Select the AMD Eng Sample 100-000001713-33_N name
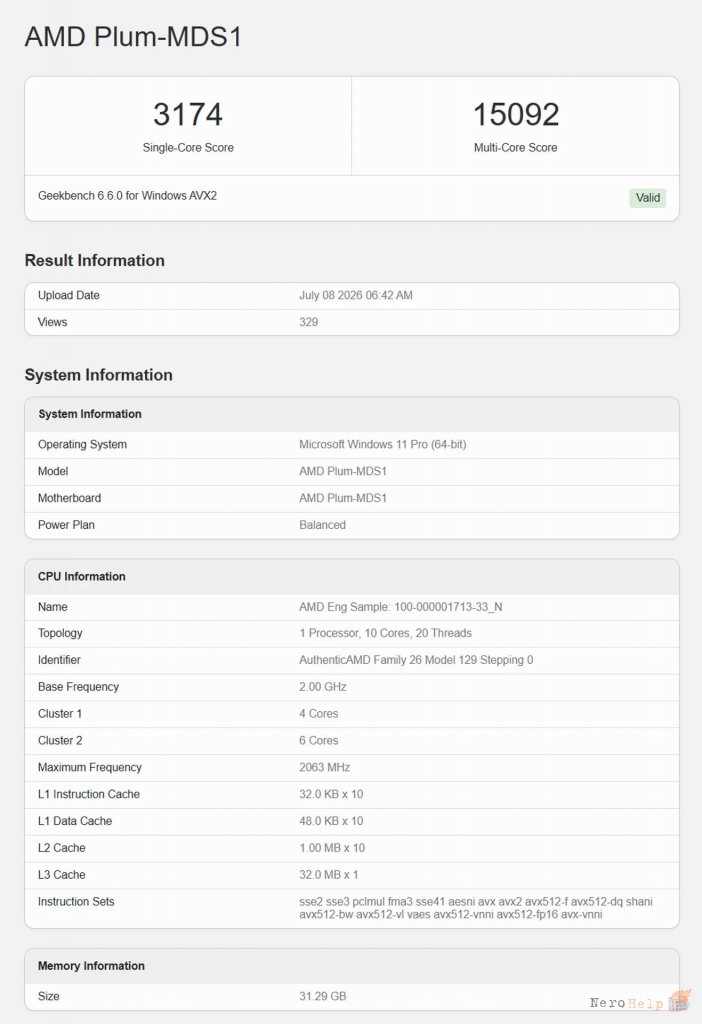This screenshot has width=702, height=1024. tap(400, 607)
